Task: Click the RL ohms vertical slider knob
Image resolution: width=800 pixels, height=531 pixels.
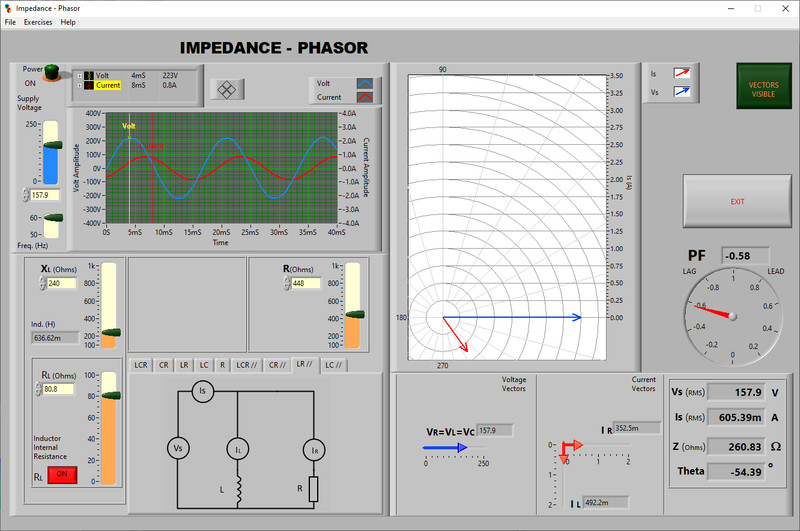Action: 111,396
